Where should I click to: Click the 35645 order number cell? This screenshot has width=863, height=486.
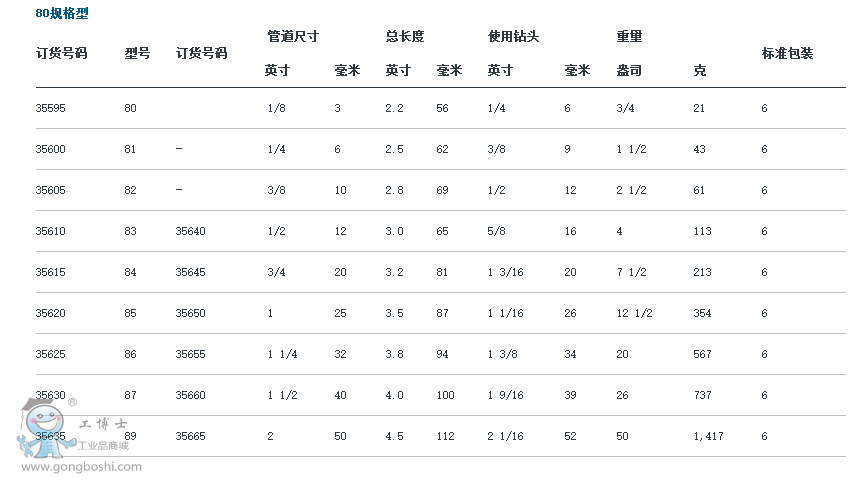(x=190, y=272)
